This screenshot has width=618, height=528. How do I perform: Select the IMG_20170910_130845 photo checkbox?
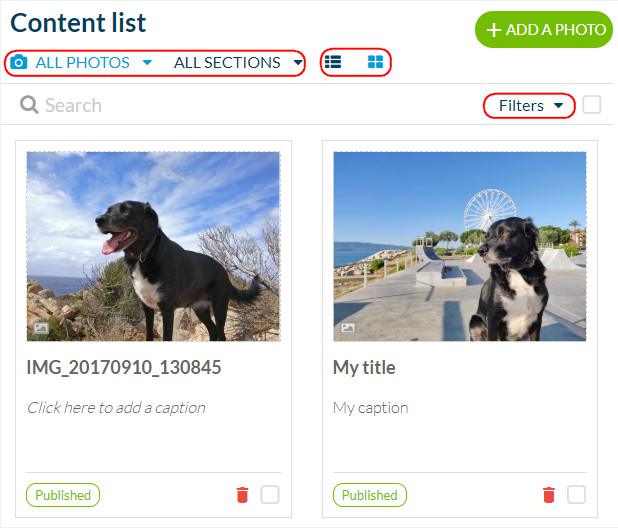tap(270, 495)
